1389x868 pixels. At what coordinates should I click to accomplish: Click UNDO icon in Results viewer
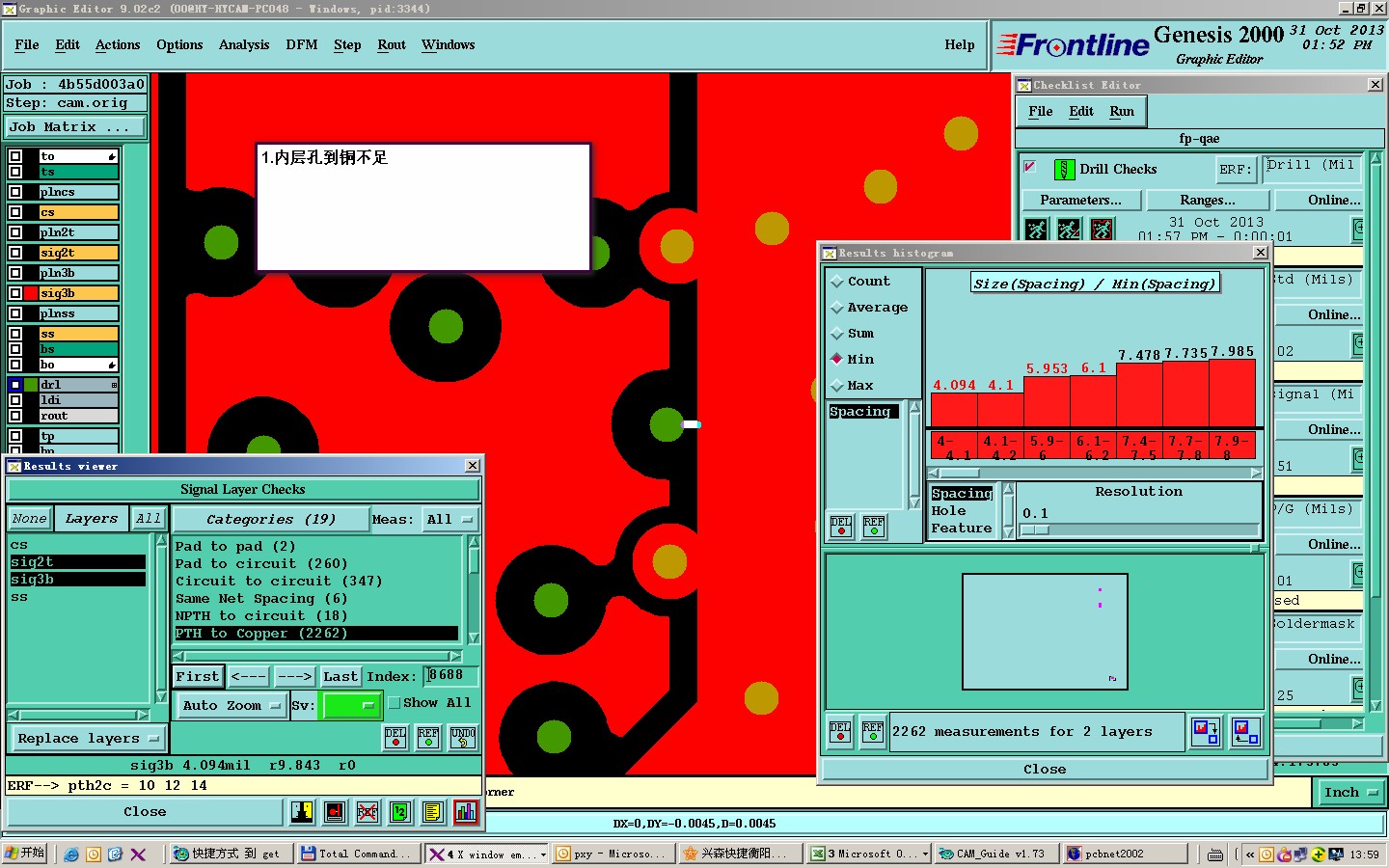463,738
